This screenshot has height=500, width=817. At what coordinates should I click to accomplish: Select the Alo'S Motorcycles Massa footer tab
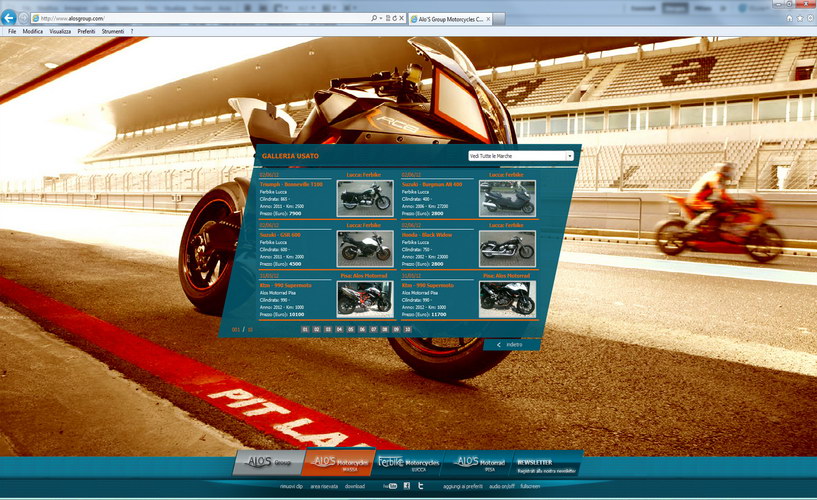(x=339, y=462)
